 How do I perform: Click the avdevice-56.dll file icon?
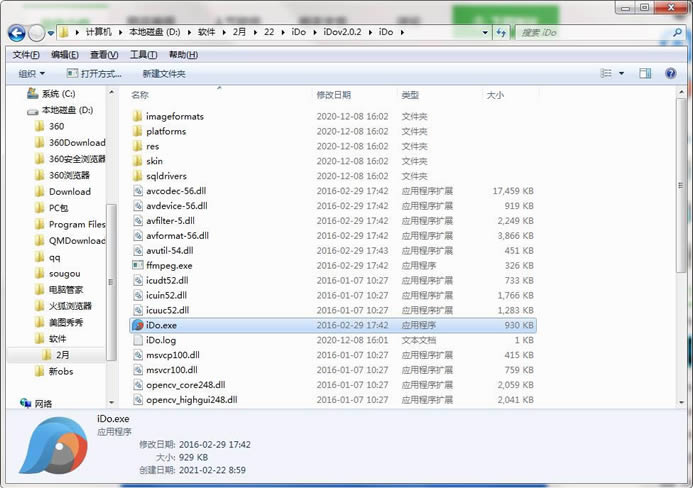(x=138, y=206)
